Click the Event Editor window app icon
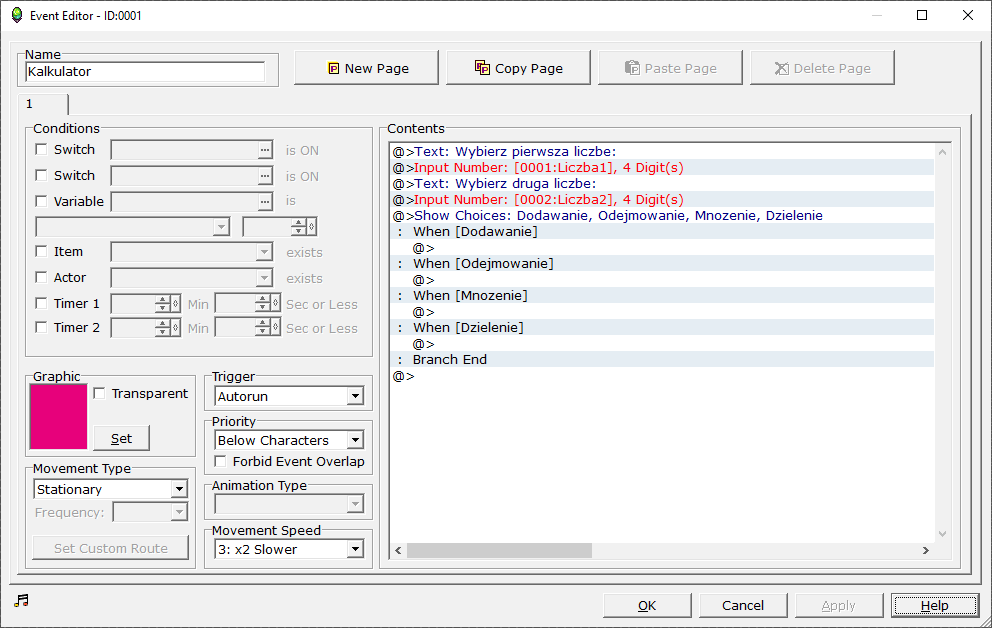The height and width of the screenshot is (628, 992). point(17,15)
